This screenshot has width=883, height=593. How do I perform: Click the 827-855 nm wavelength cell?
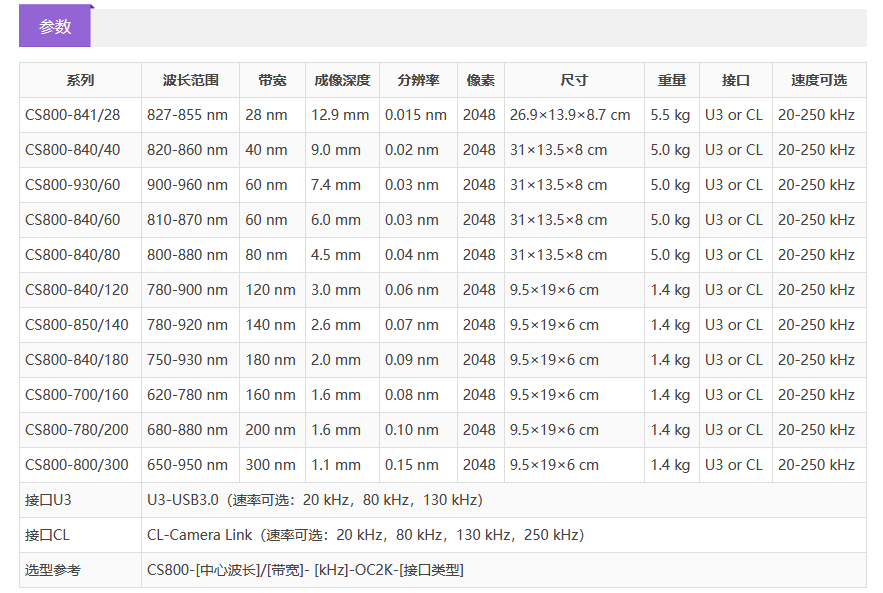point(187,115)
